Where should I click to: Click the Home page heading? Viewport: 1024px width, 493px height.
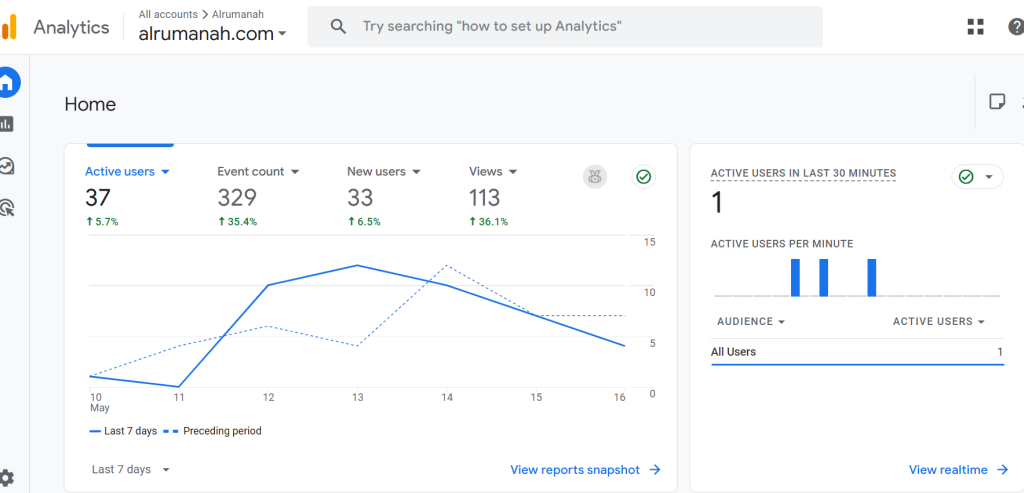point(90,104)
